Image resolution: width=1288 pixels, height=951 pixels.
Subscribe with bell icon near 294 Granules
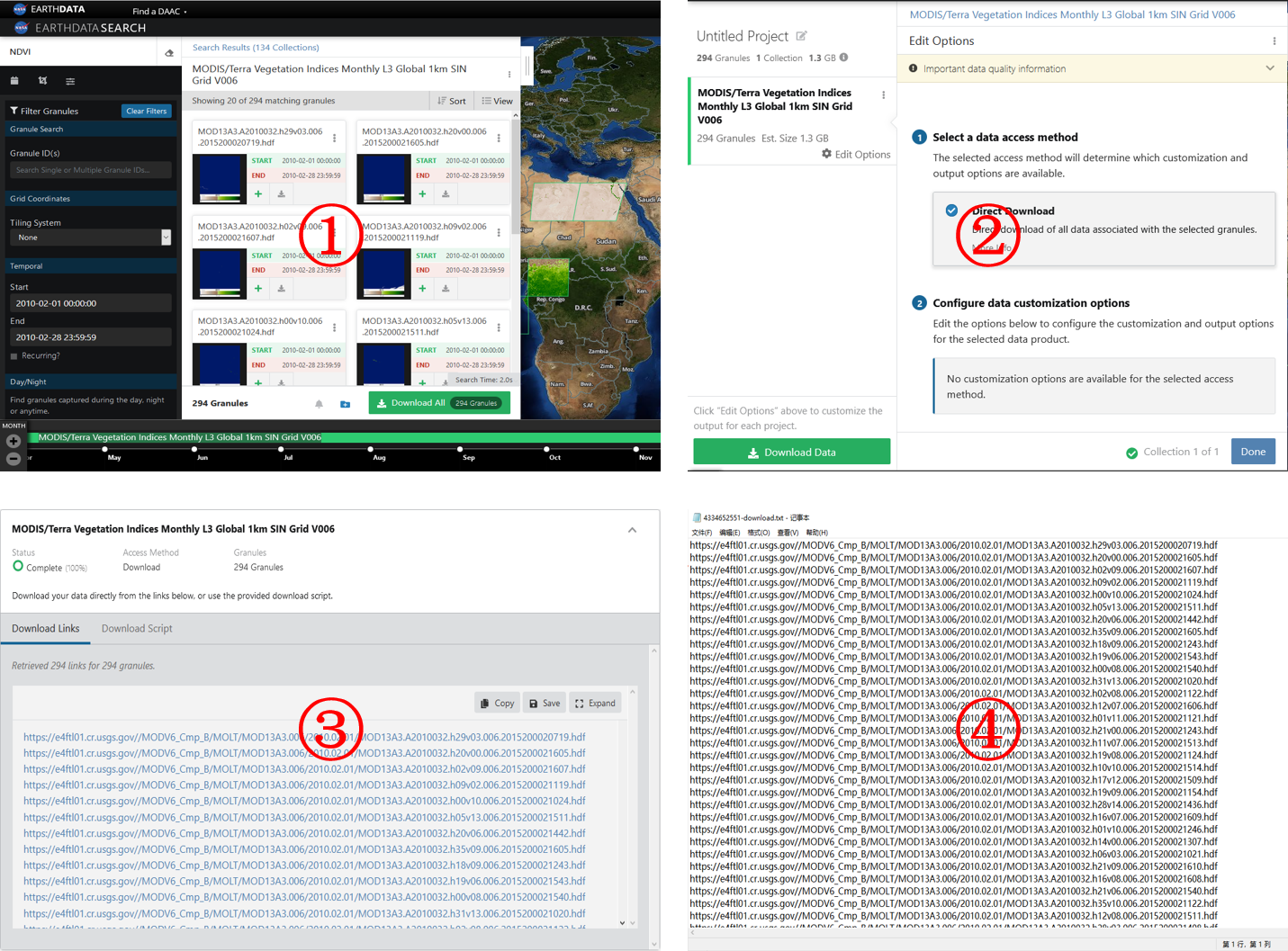click(x=319, y=404)
